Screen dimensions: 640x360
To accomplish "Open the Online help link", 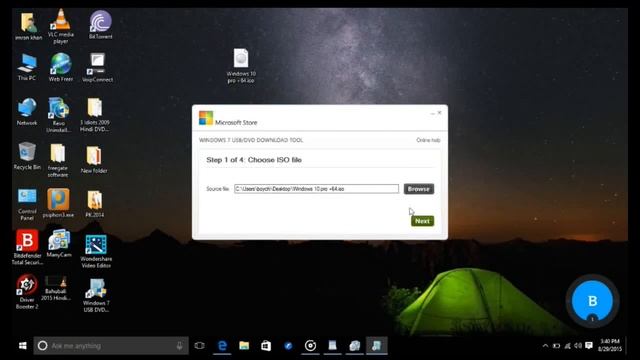I will [x=428, y=140].
